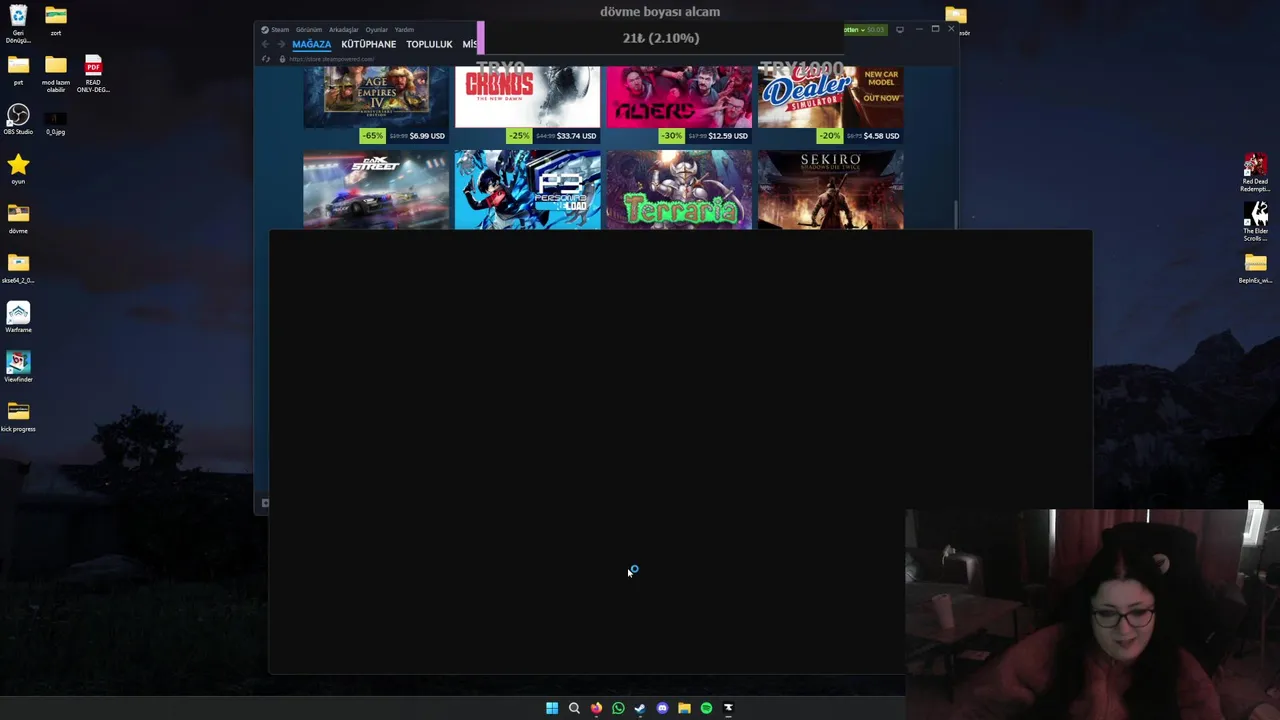The image size is (1280, 720).
Task: Open the Oyunlar menu in Steam
Action: coord(376,30)
